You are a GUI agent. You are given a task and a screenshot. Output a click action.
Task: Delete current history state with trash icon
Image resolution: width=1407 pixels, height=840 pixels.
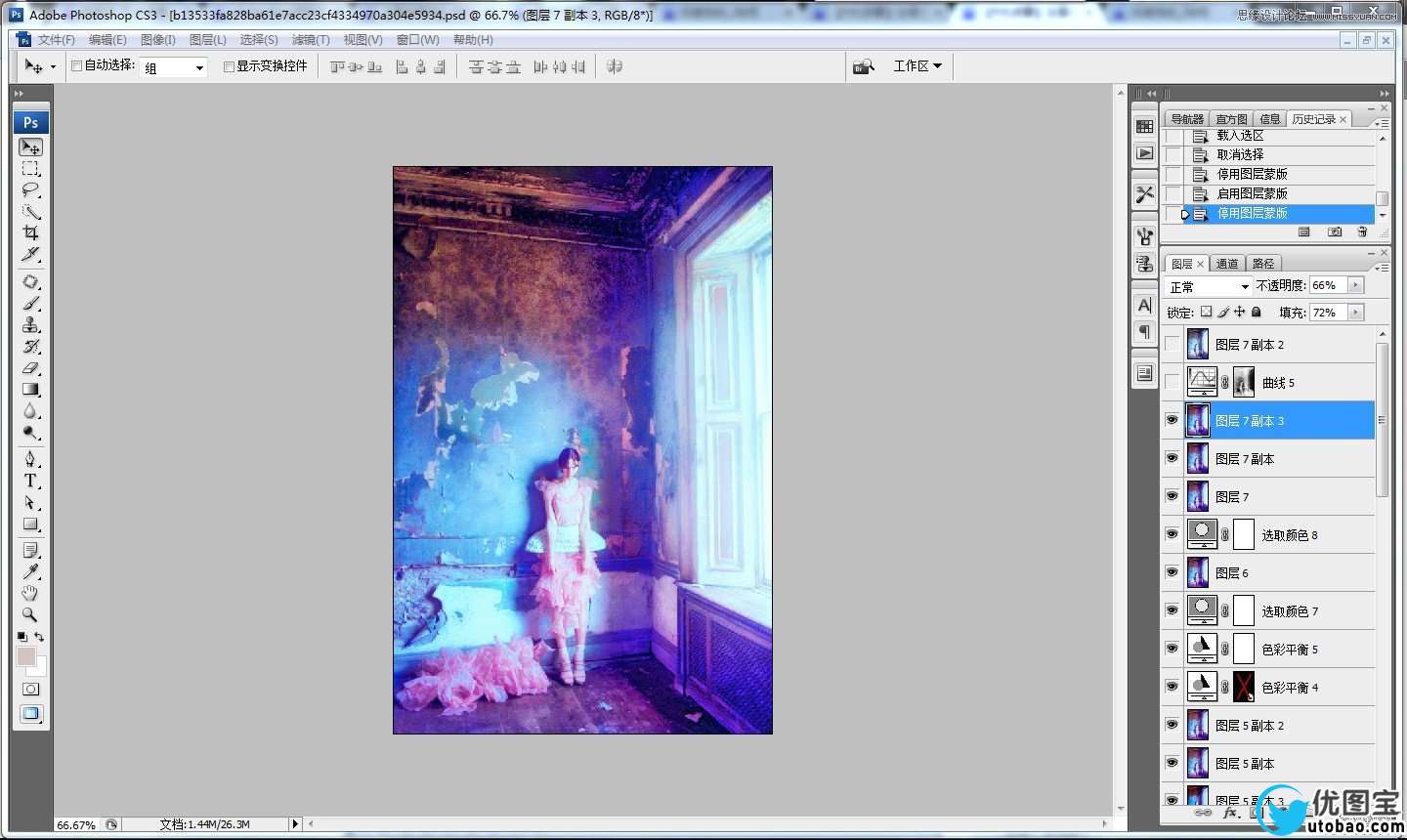(x=1362, y=231)
